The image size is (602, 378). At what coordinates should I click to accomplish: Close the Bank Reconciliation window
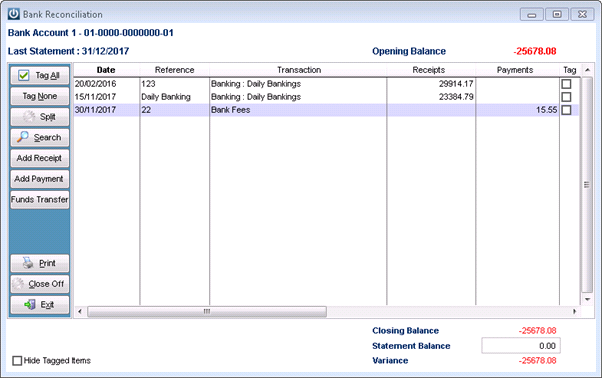(582, 15)
